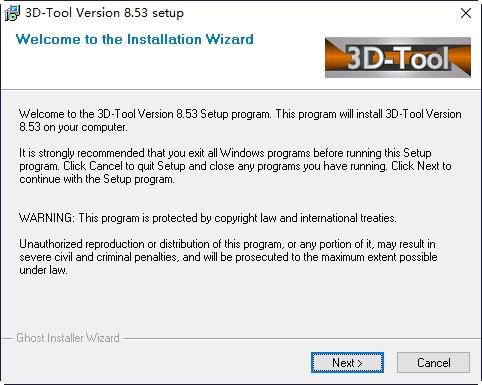Image resolution: width=482 pixels, height=385 pixels.
Task: Click the "under law." text line
Action: point(43,270)
